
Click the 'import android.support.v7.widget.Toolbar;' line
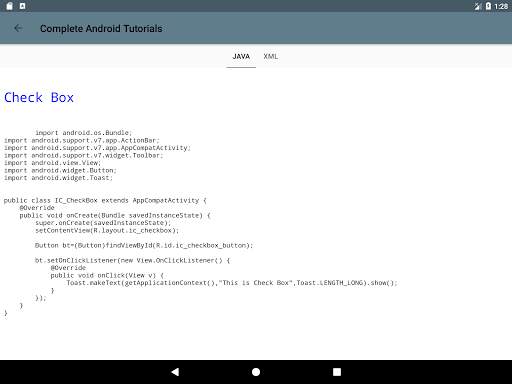coord(84,155)
